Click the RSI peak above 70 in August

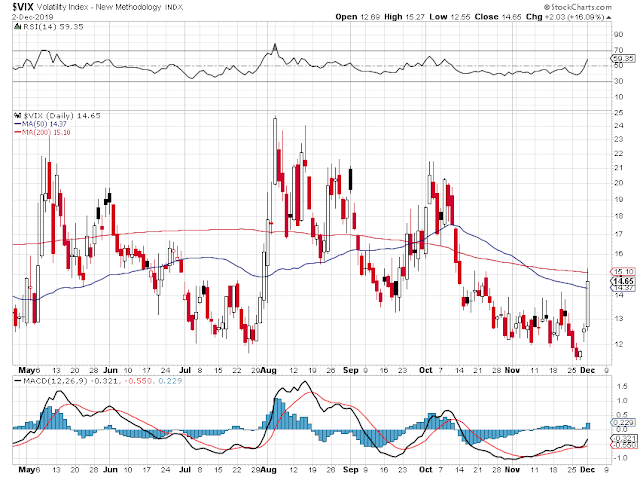click(275, 48)
